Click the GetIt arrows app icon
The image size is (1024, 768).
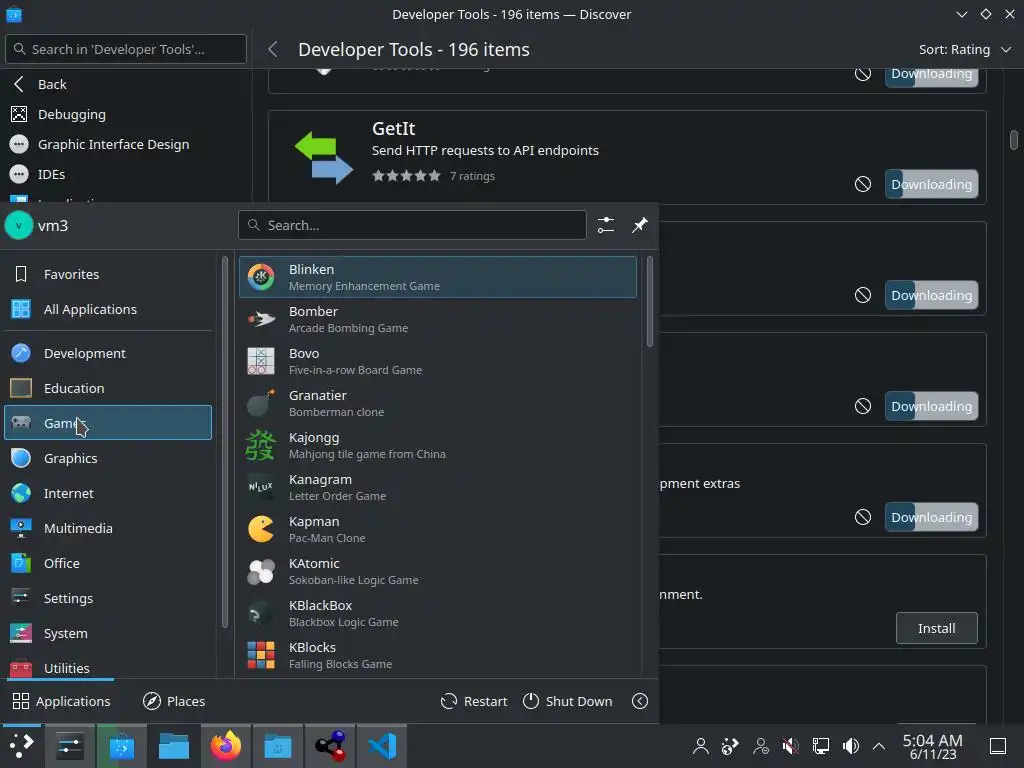[324, 157]
